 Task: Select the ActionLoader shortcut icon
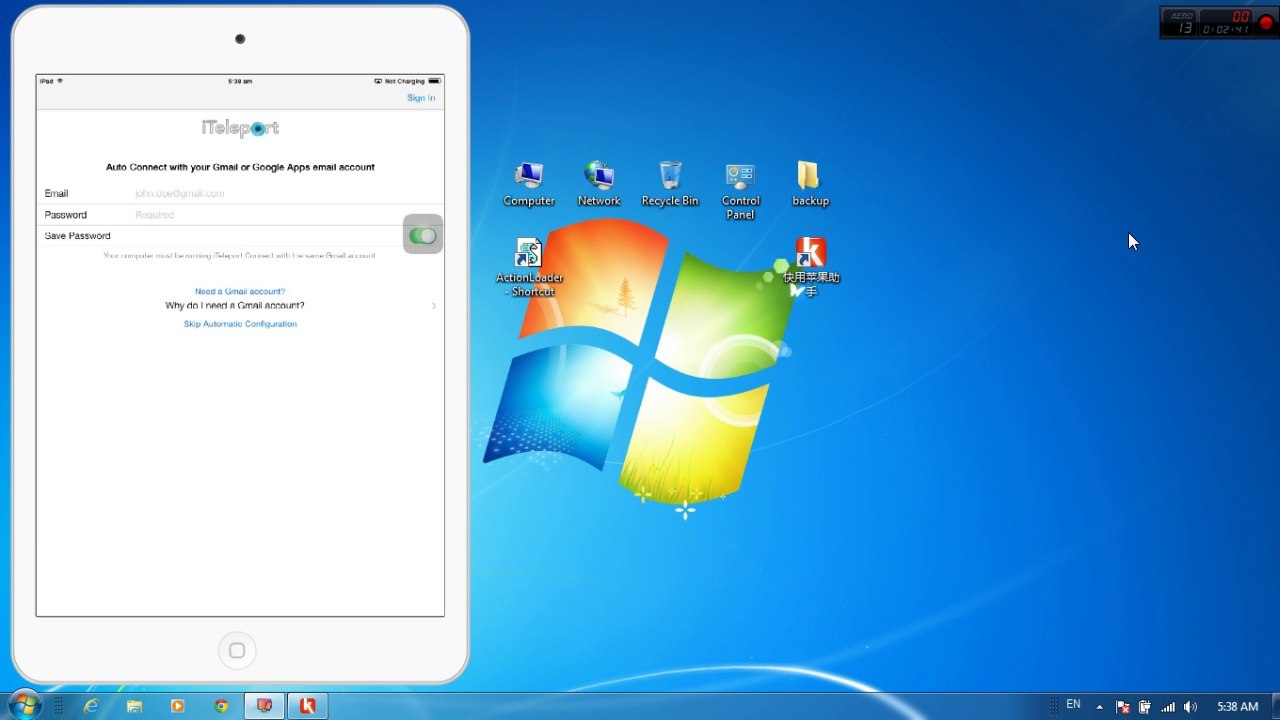pyautogui.click(x=529, y=267)
